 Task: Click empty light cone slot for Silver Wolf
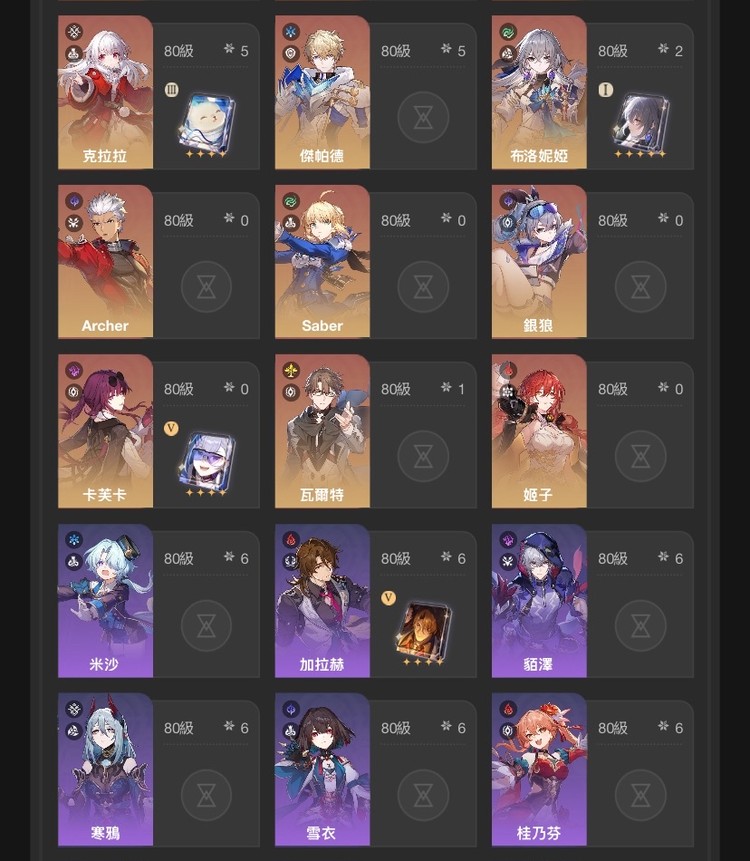641,287
